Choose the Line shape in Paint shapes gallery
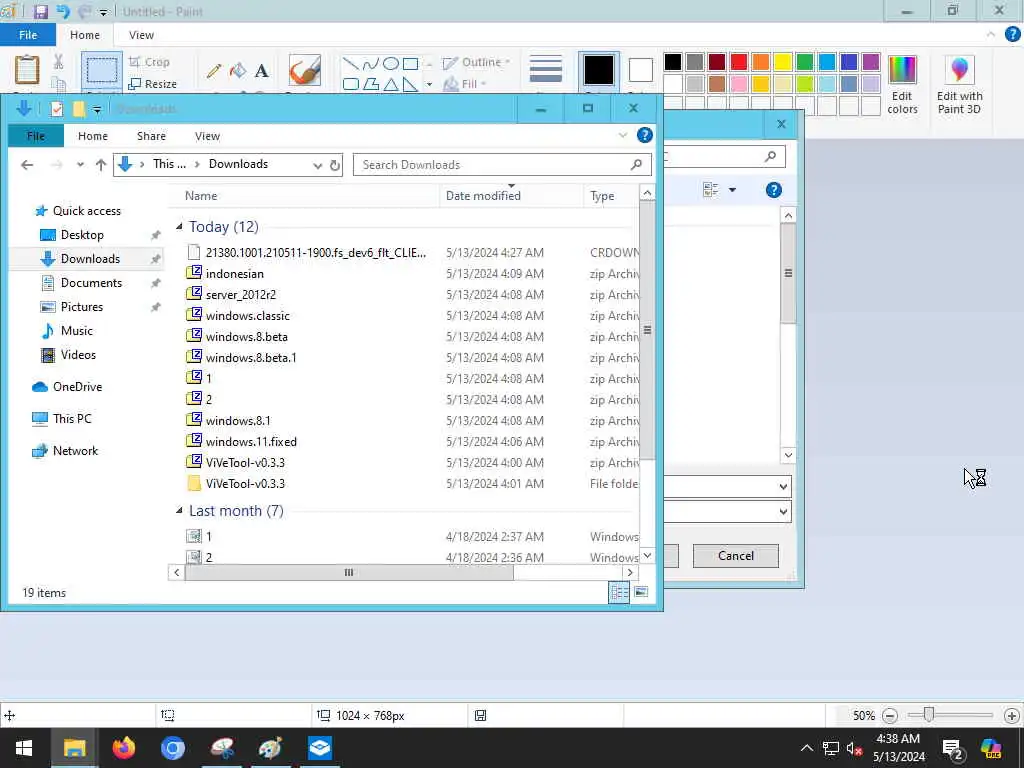This screenshot has width=1024, height=768. click(x=351, y=63)
